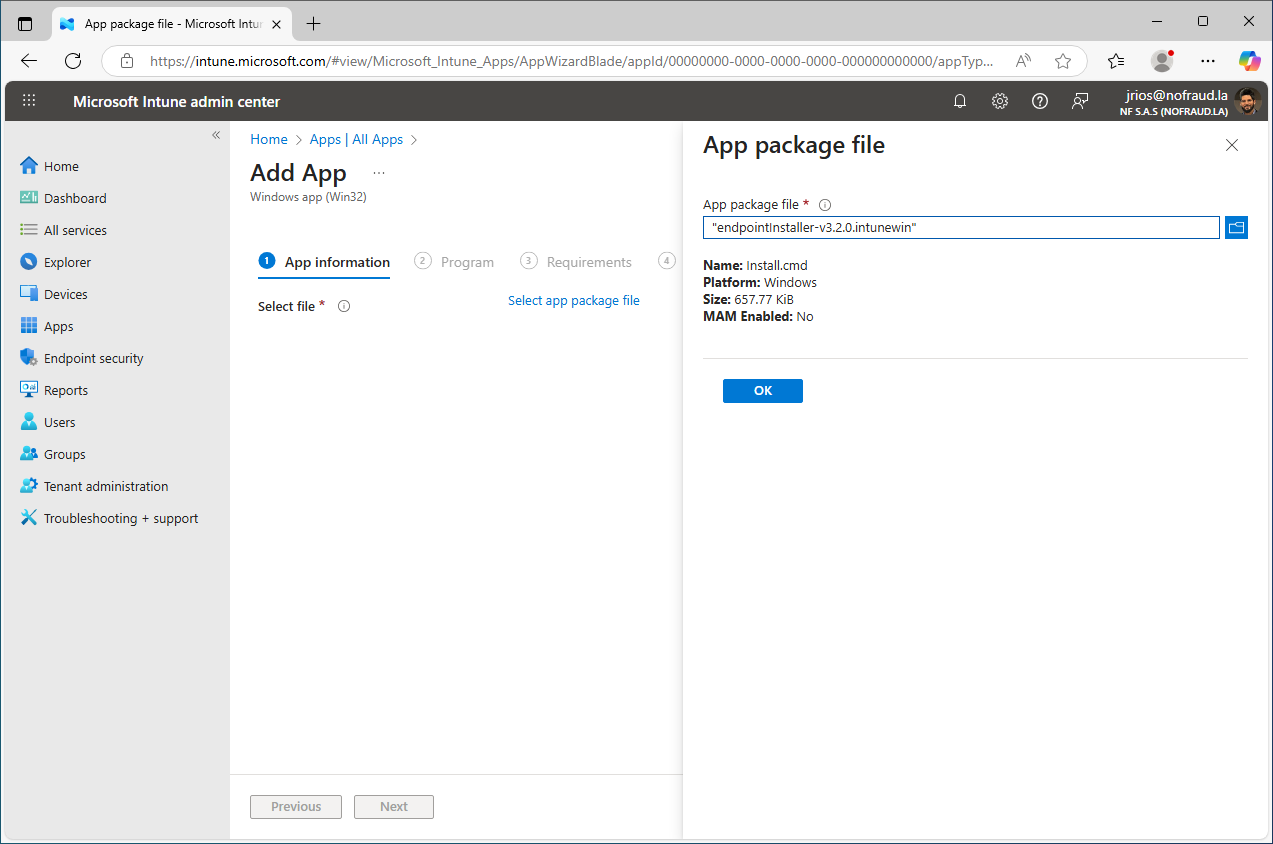
Task: Select the Requirements wizard step
Action: click(x=576, y=262)
